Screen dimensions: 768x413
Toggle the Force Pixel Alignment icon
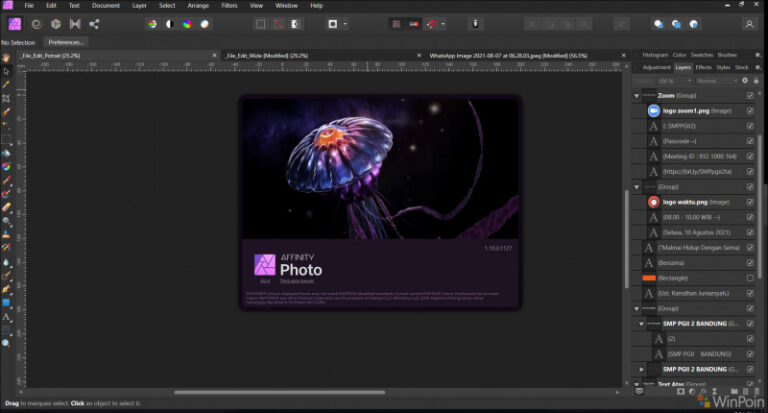point(396,24)
